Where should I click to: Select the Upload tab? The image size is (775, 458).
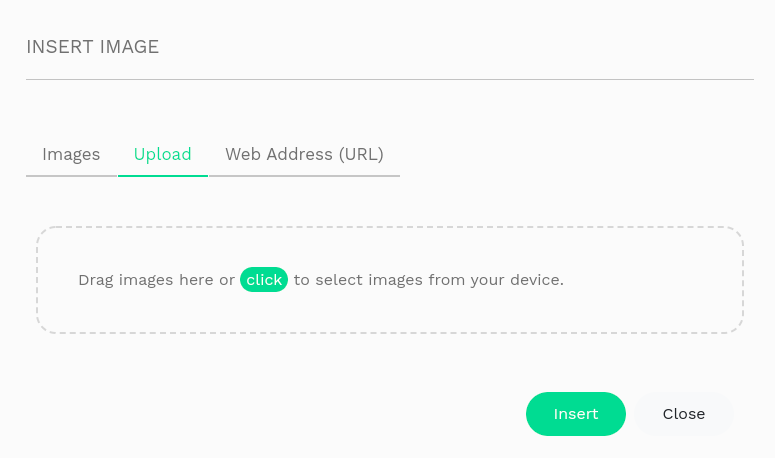[163, 155]
